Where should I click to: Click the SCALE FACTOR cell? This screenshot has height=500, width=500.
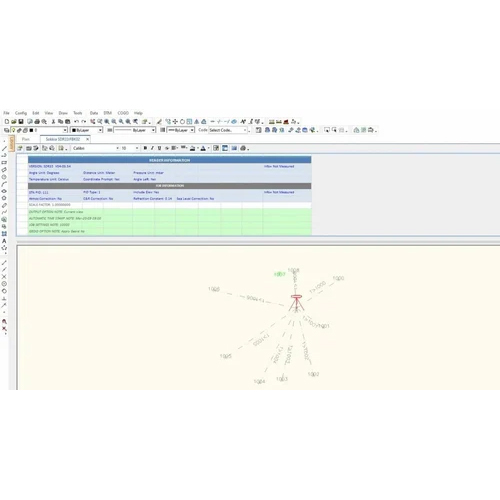click(50, 205)
